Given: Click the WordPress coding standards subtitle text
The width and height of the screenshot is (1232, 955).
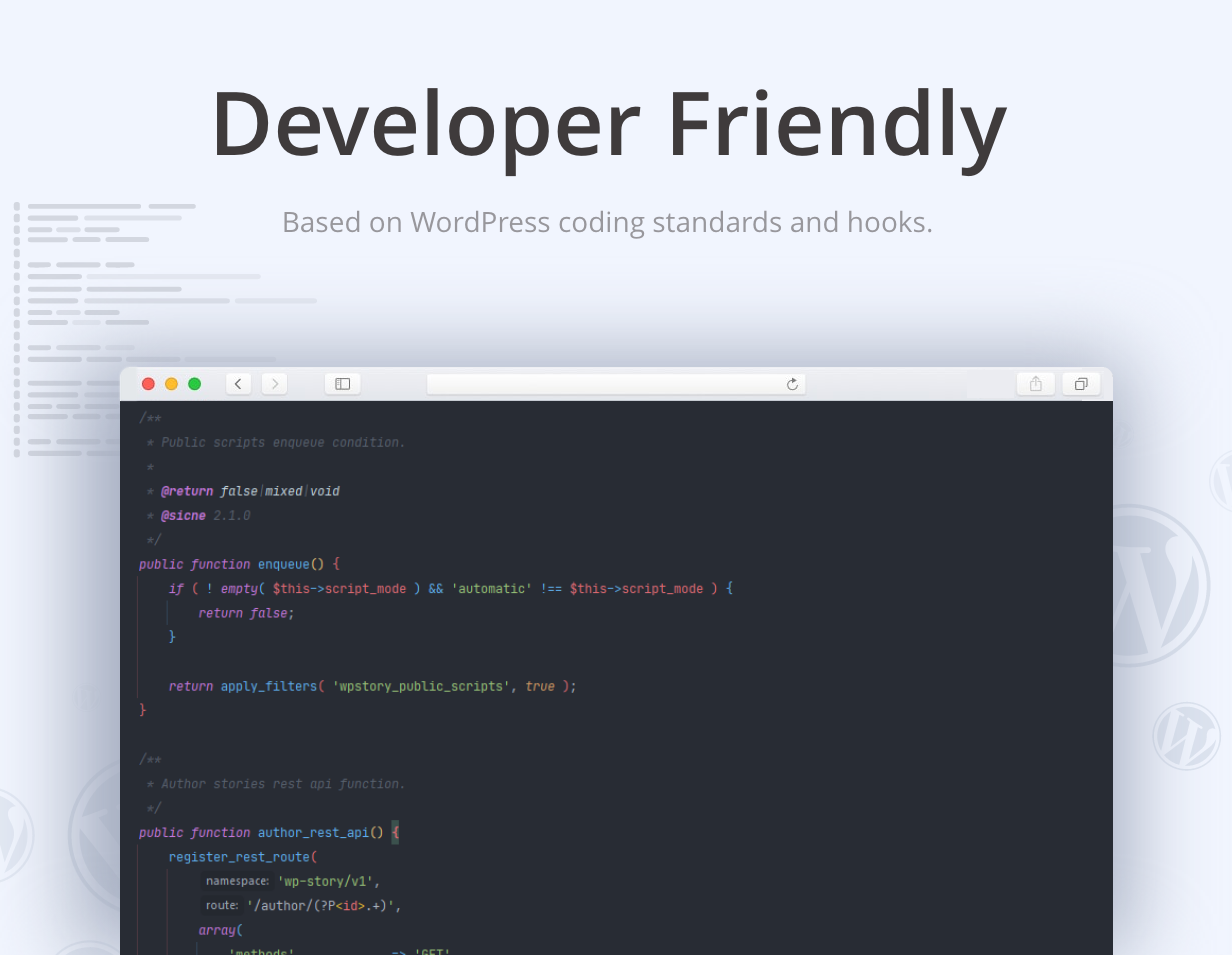Looking at the screenshot, I should [x=607, y=221].
